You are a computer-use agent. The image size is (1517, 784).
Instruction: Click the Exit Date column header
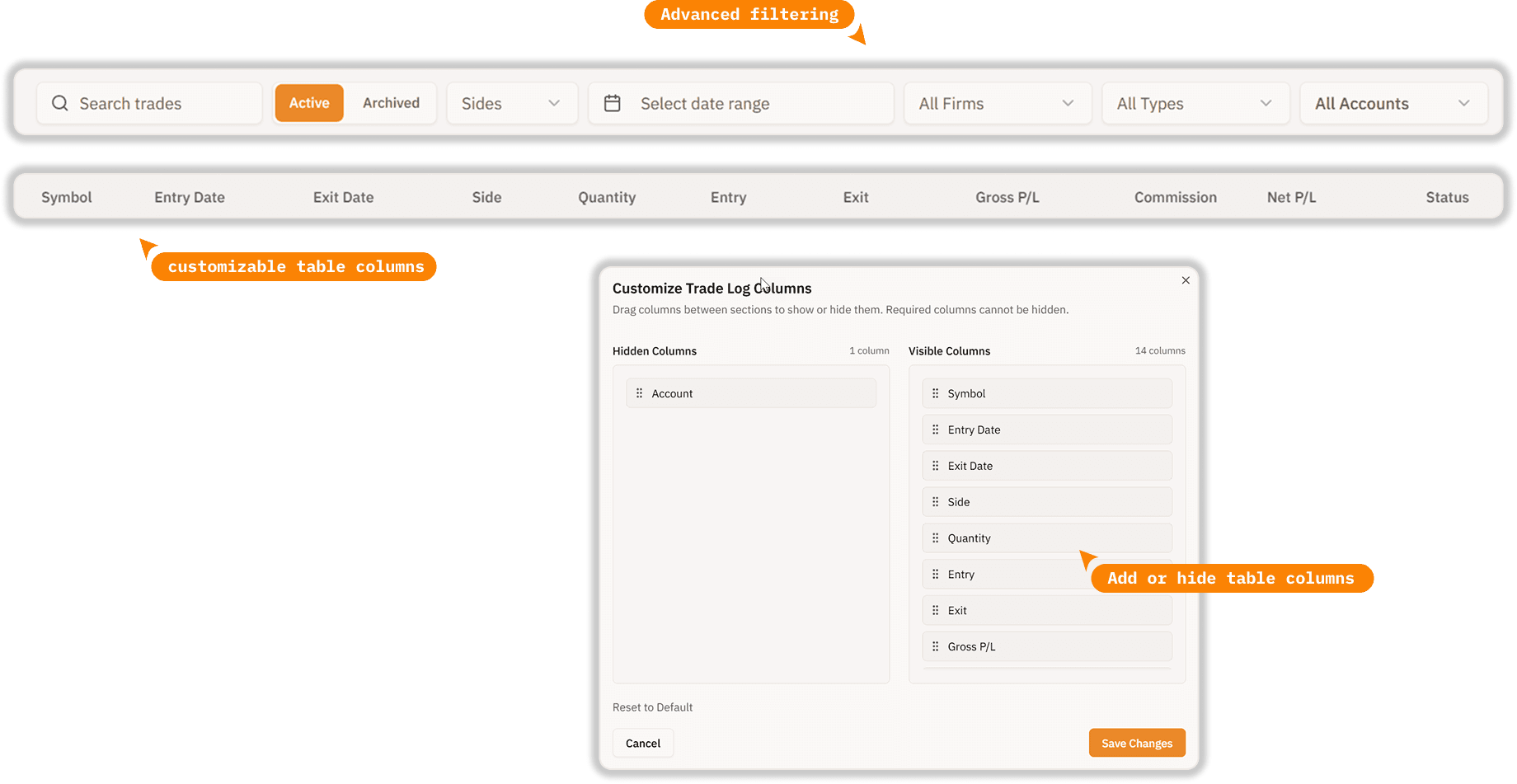pos(343,197)
